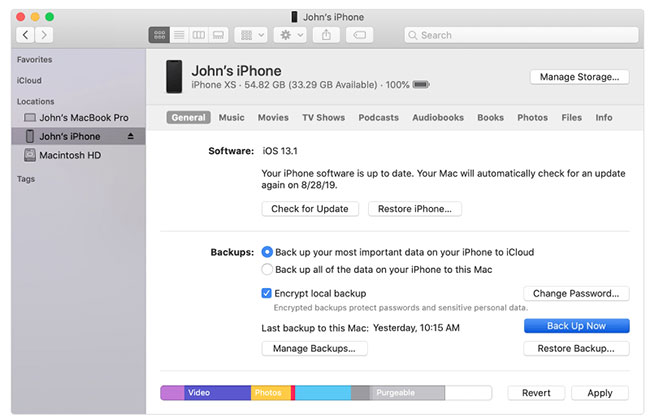Switch to the Audiobooks tab
Image resolution: width=650 pixels, height=418 pixels.
[x=438, y=117]
